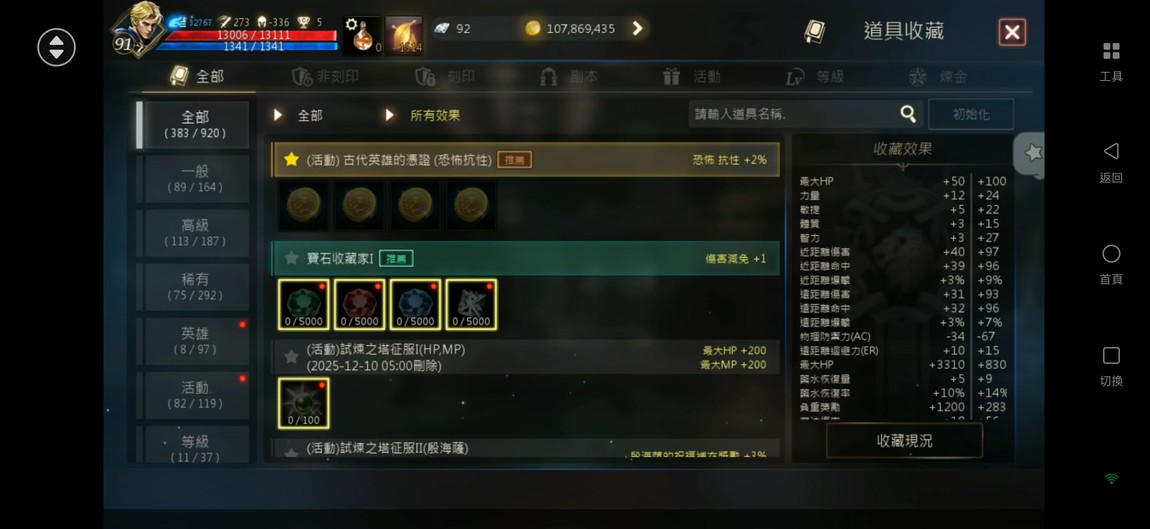Tap the golden feather scroll slot

tap(404, 35)
